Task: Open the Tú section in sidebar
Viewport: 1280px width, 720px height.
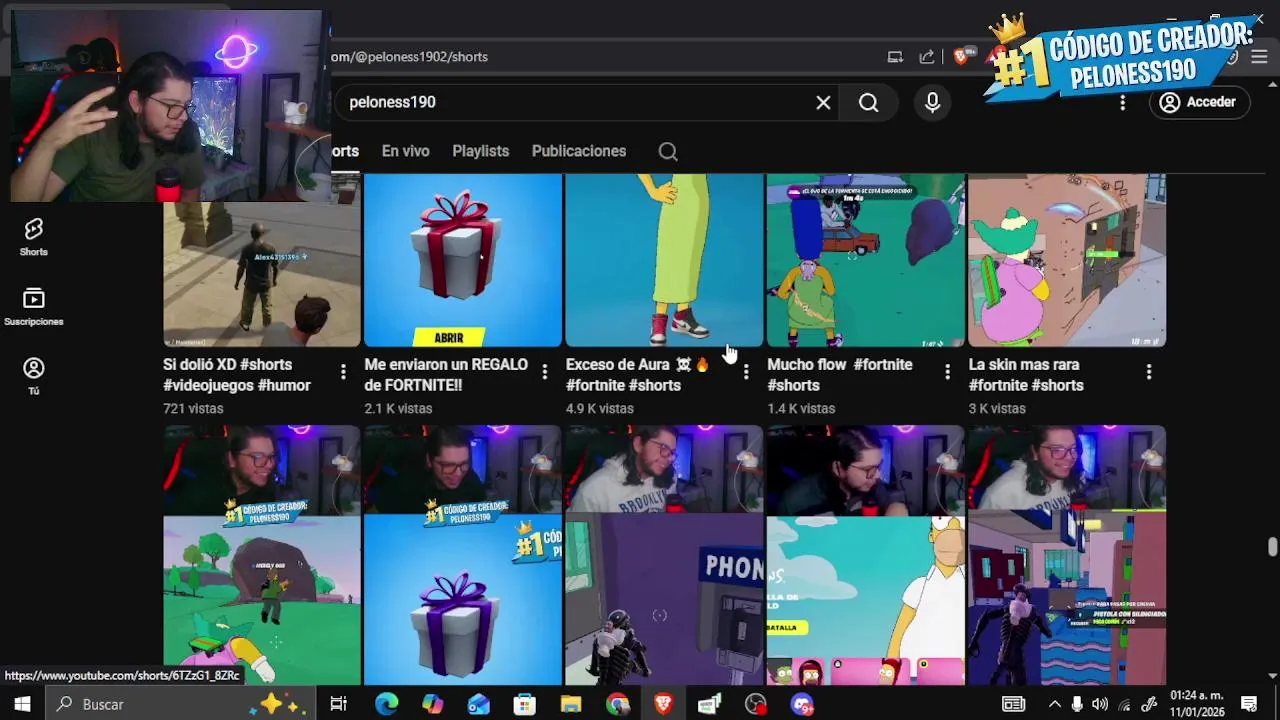Action: click(33, 376)
